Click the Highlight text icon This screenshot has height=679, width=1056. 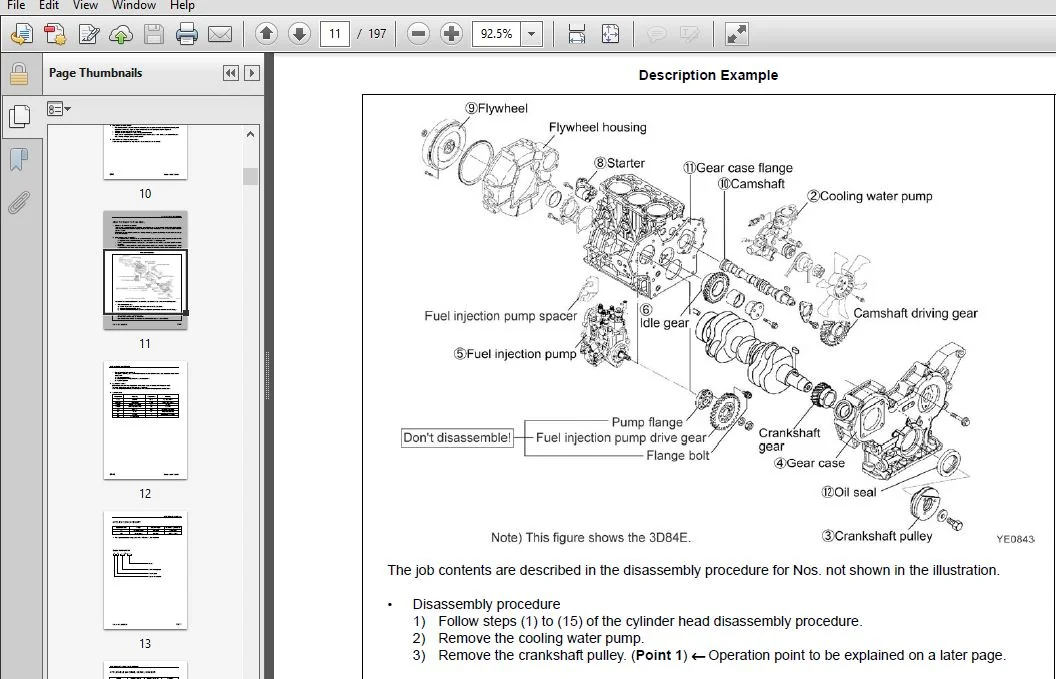click(690, 34)
